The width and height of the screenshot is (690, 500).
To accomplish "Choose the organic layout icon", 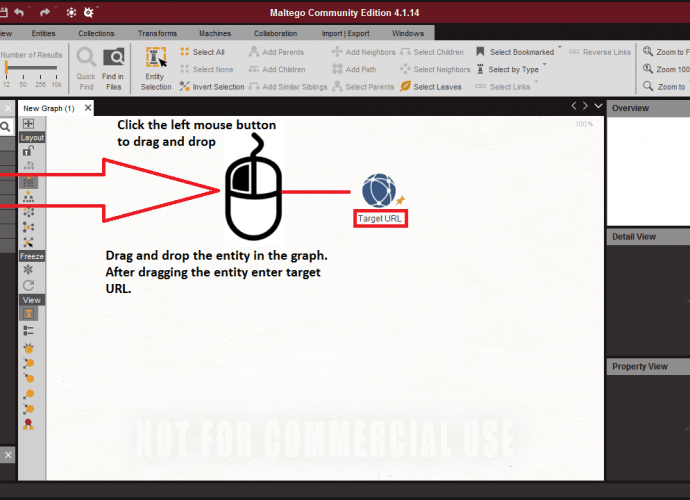I will (29, 227).
